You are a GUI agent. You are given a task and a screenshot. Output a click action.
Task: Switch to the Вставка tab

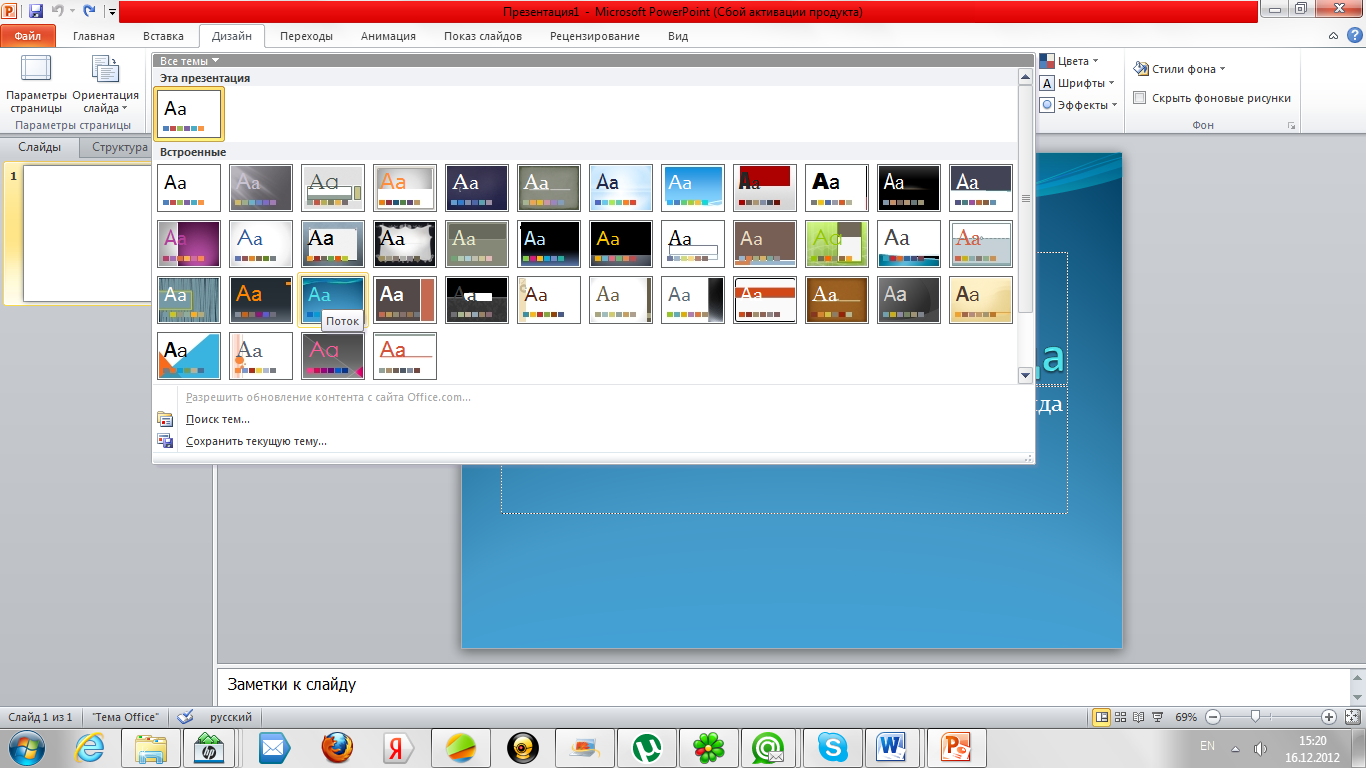tap(163, 36)
